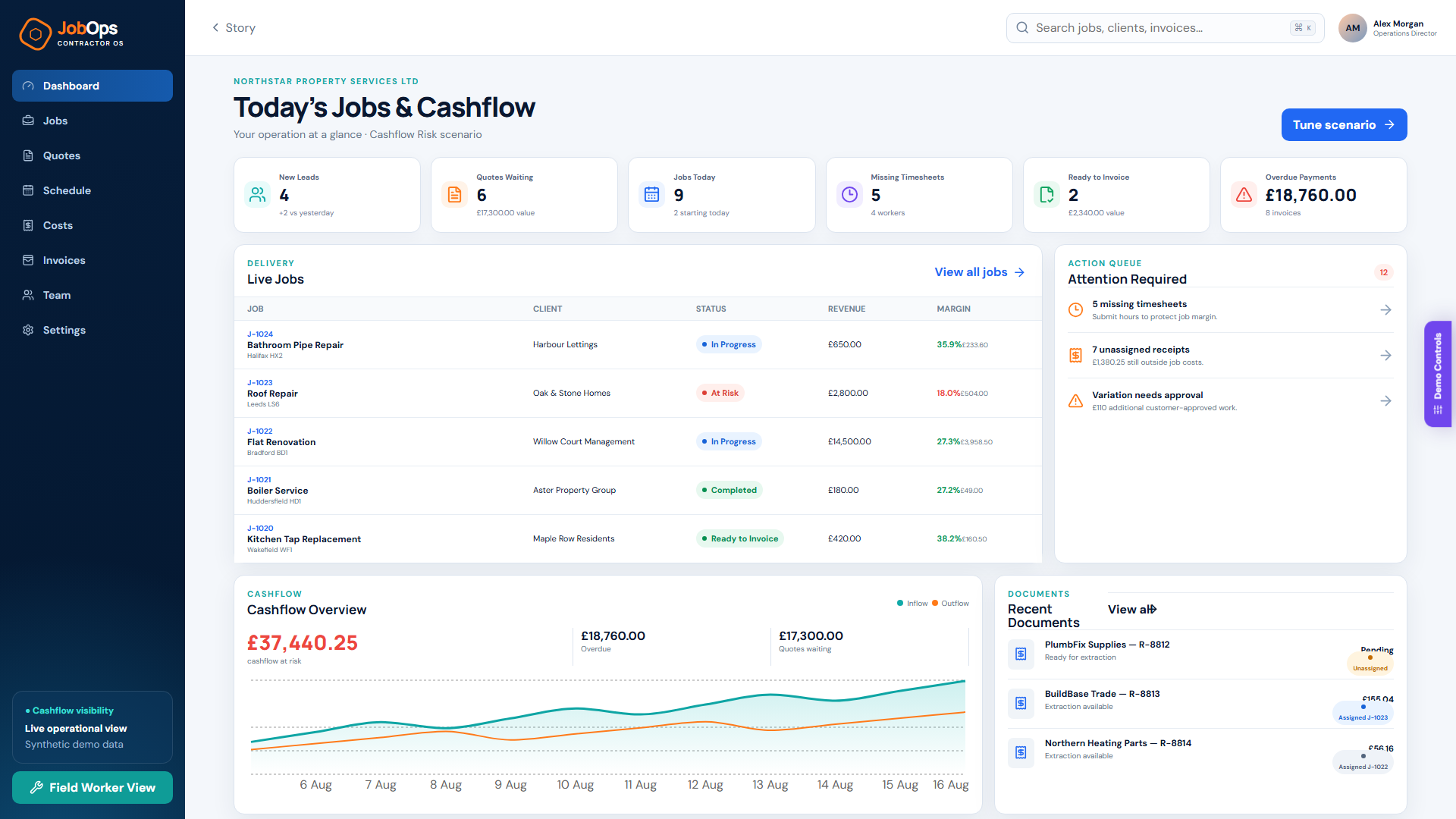The height and width of the screenshot is (819, 1456).
Task: Click the missing timesheets clock icon in Action Queue
Action: (1075, 309)
